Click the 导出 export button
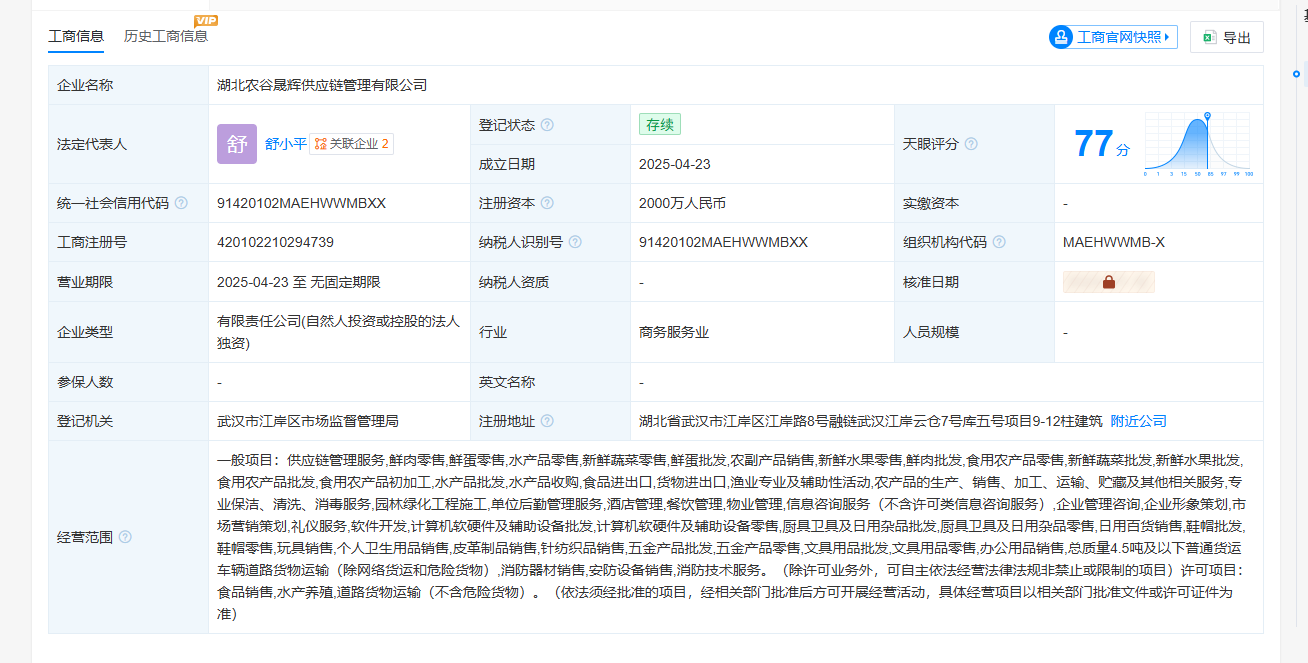This screenshot has height=663, width=1308. pyautogui.click(x=1227, y=37)
